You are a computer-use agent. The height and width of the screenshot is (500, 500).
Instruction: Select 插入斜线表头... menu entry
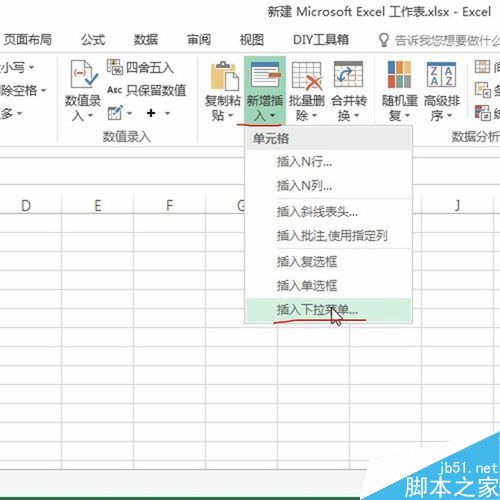328,212
